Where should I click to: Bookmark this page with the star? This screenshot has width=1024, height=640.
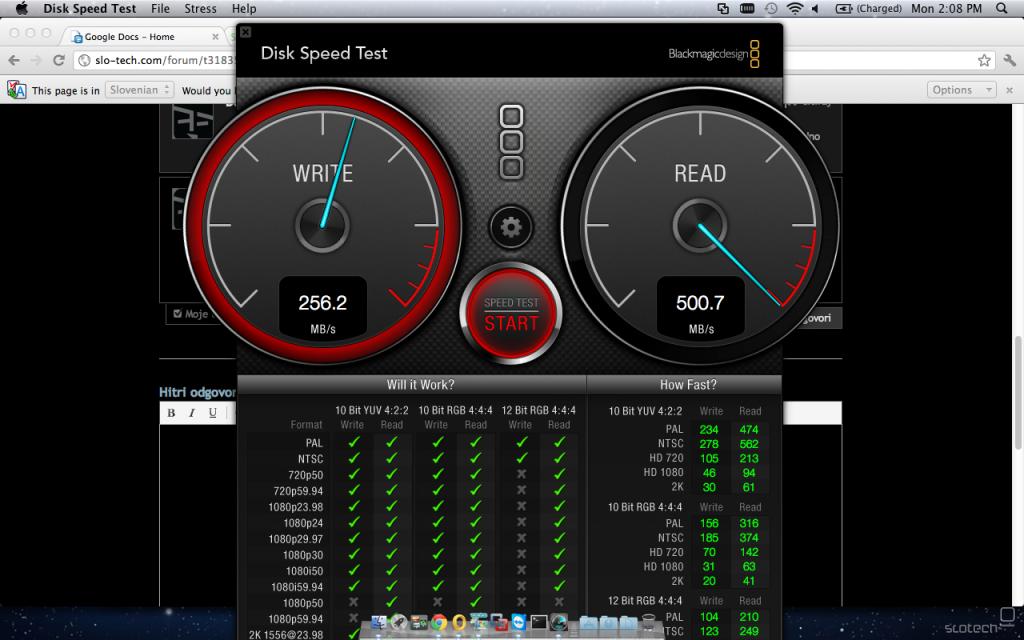[x=984, y=61]
